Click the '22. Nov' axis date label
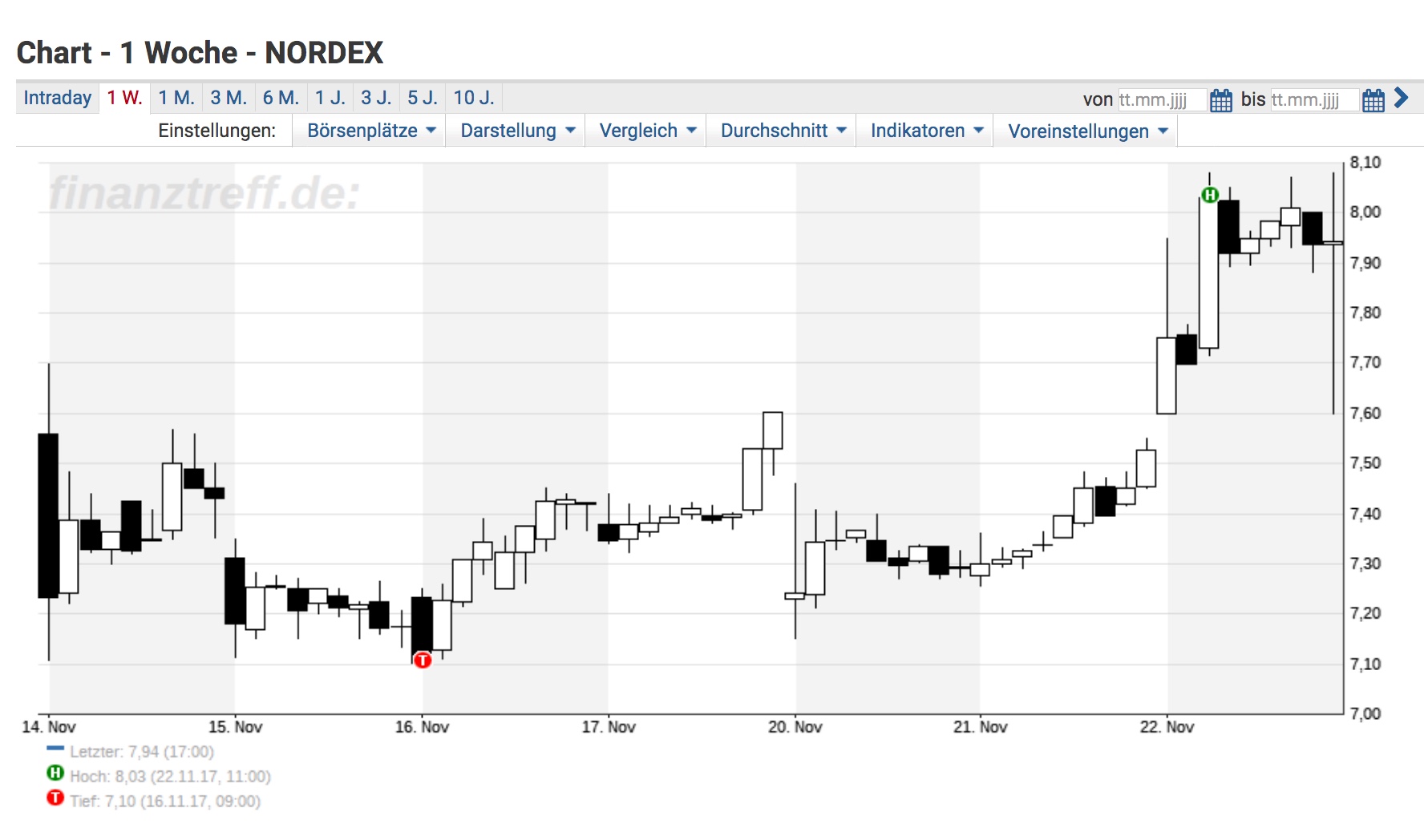 [x=1167, y=727]
